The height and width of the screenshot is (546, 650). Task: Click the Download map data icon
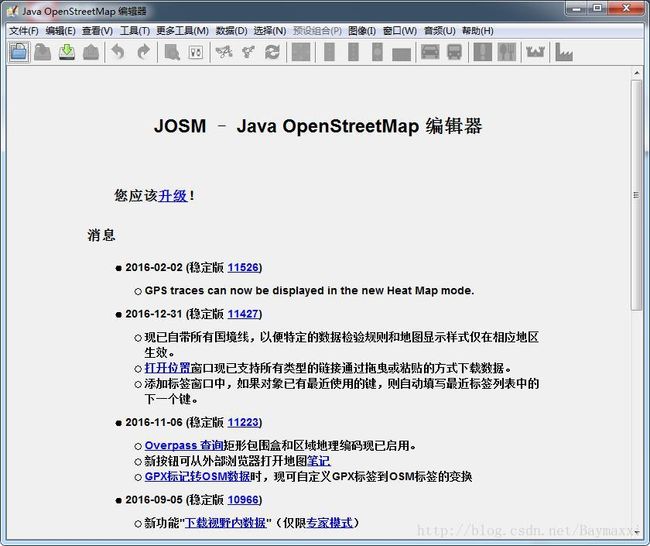[67, 52]
